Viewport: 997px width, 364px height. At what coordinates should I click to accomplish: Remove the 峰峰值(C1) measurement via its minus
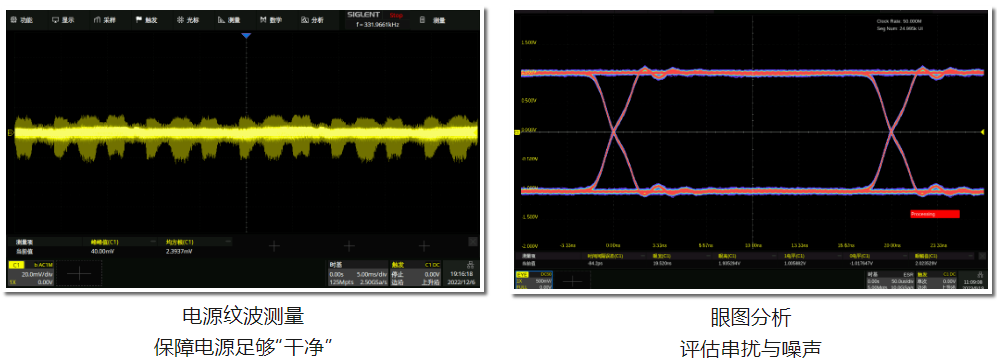pyautogui.click(x=152, y=242)
